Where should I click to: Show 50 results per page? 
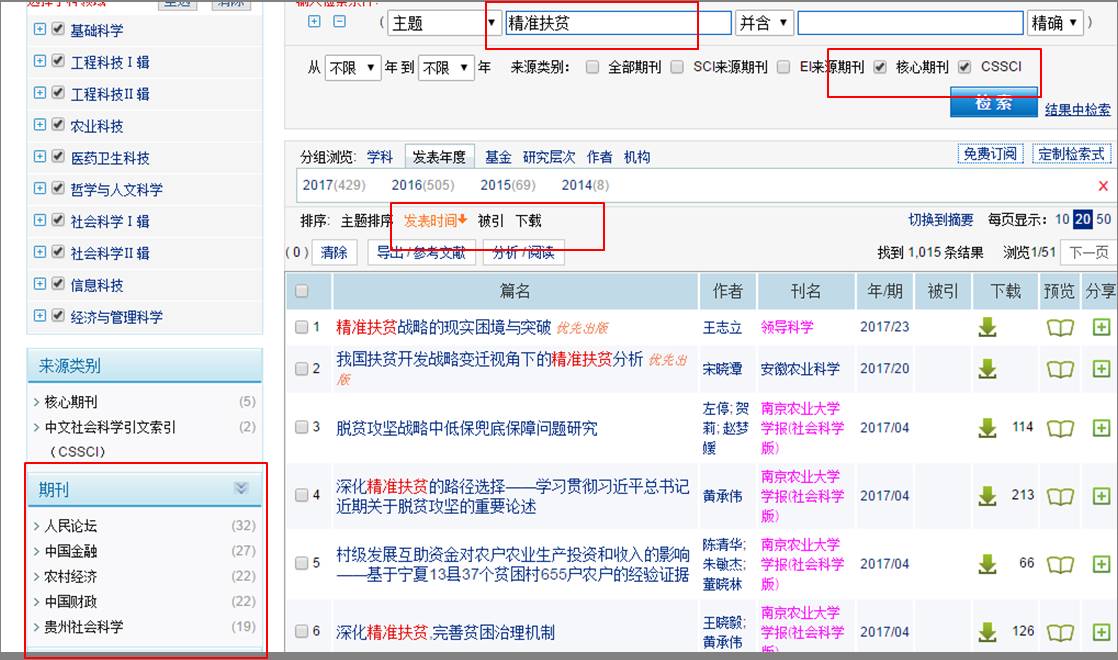[1104, 220]
